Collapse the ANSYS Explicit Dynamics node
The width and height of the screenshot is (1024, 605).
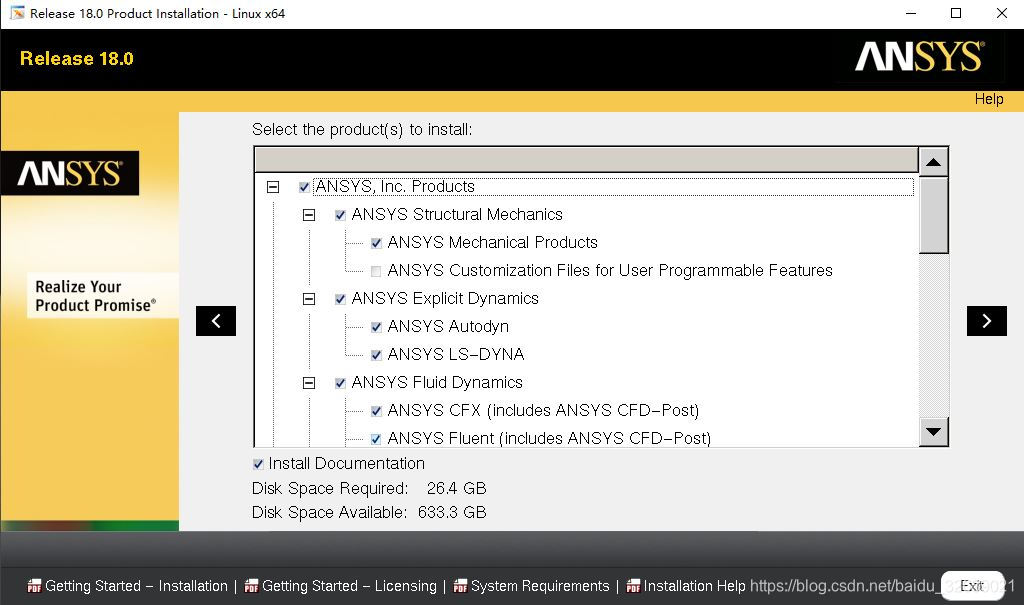pyautogui.click(x=309, y=299)
